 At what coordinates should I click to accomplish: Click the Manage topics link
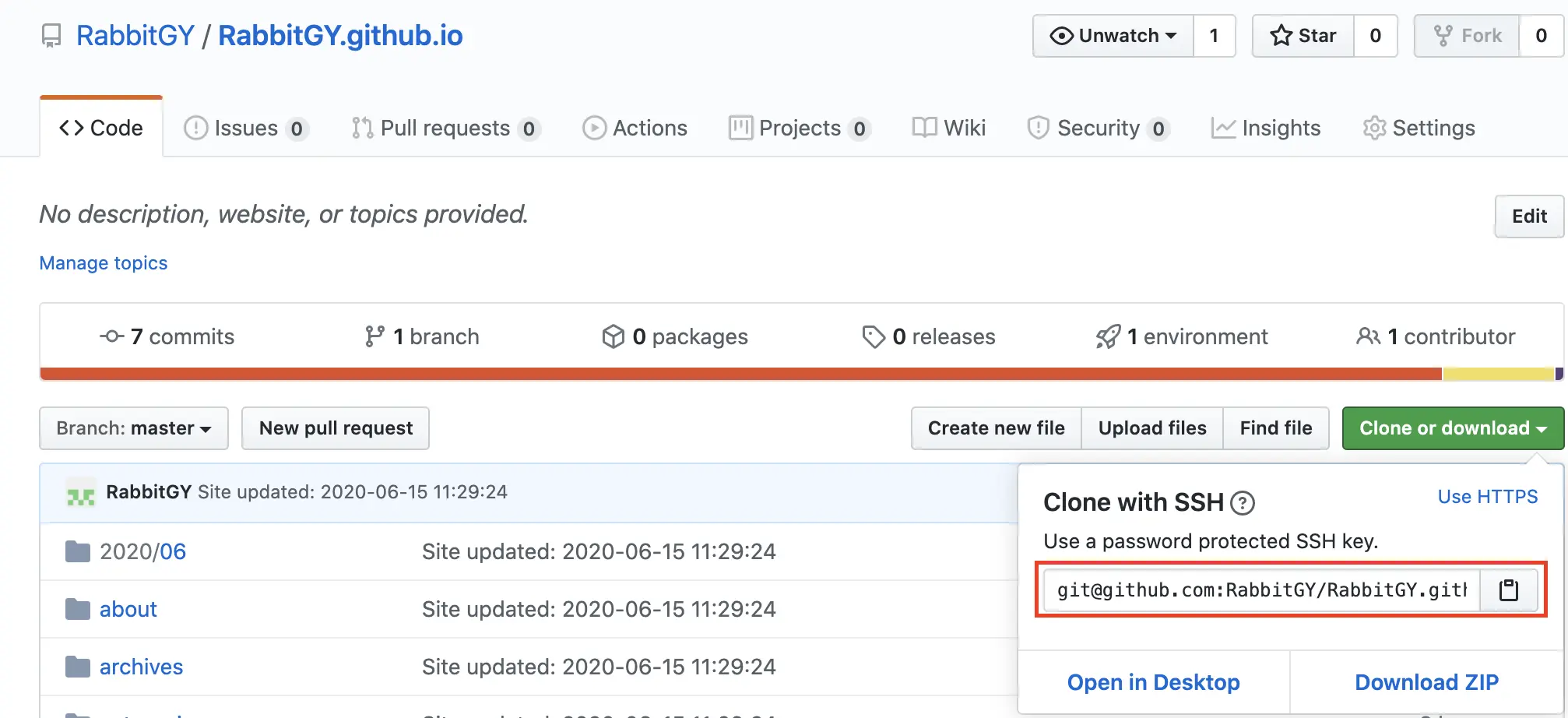point(104,263)
